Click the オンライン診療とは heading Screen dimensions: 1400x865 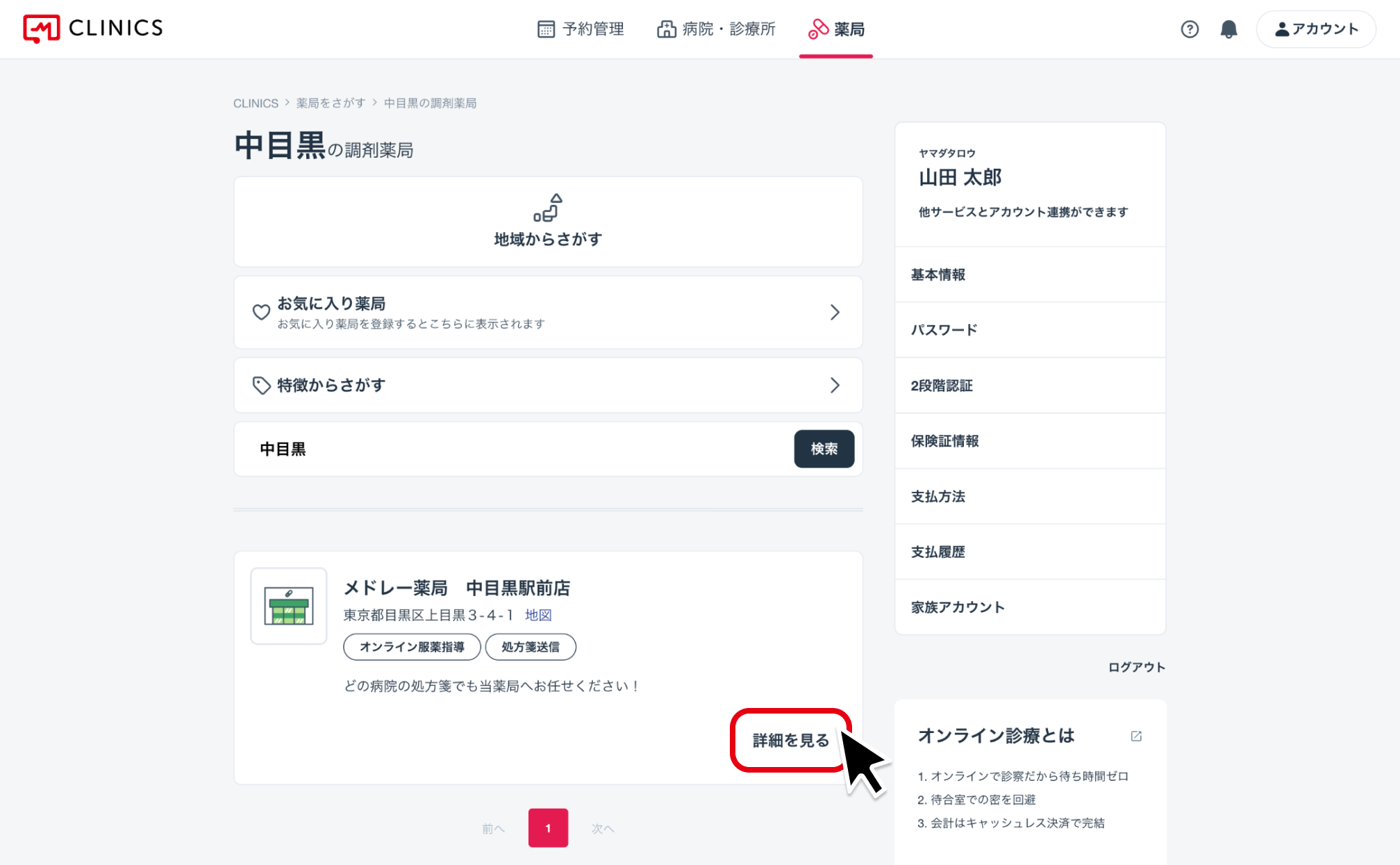tap(997, 736)
